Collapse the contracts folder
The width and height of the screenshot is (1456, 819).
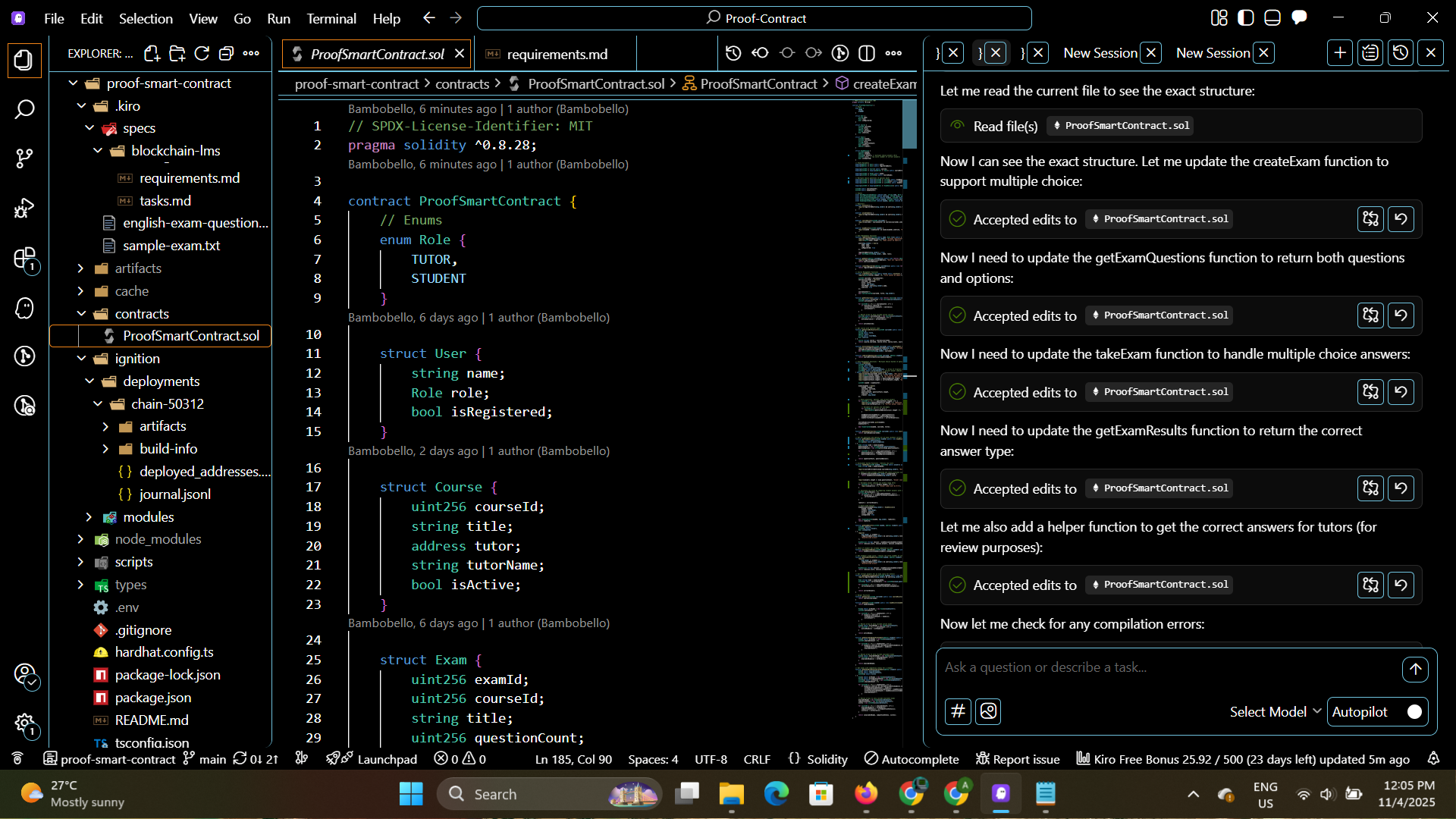tap(142, 314)
